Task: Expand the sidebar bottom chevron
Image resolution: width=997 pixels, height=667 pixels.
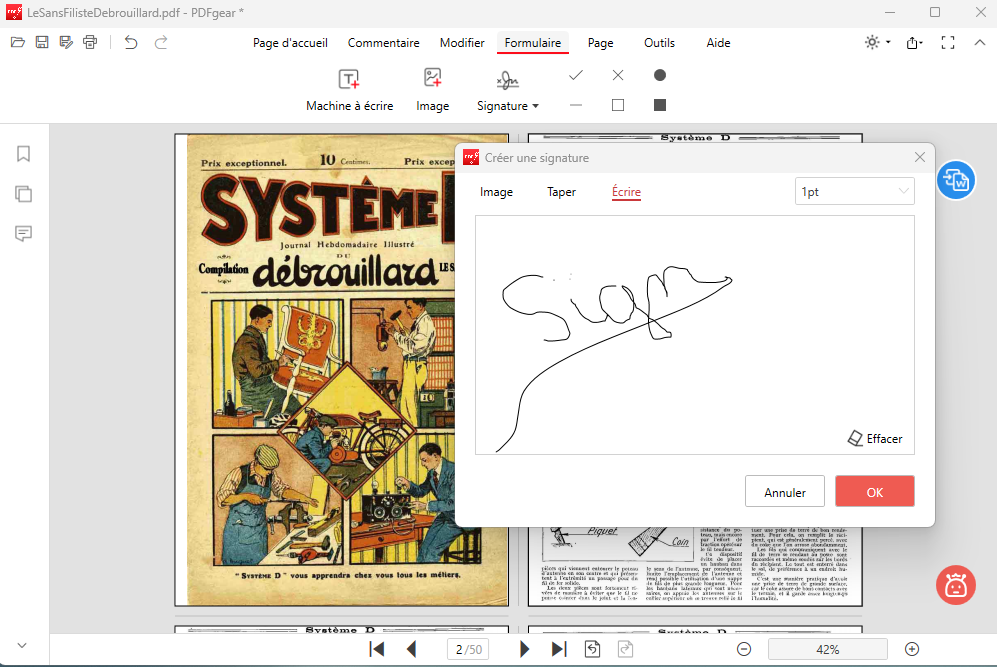Action: click(22, 645)
